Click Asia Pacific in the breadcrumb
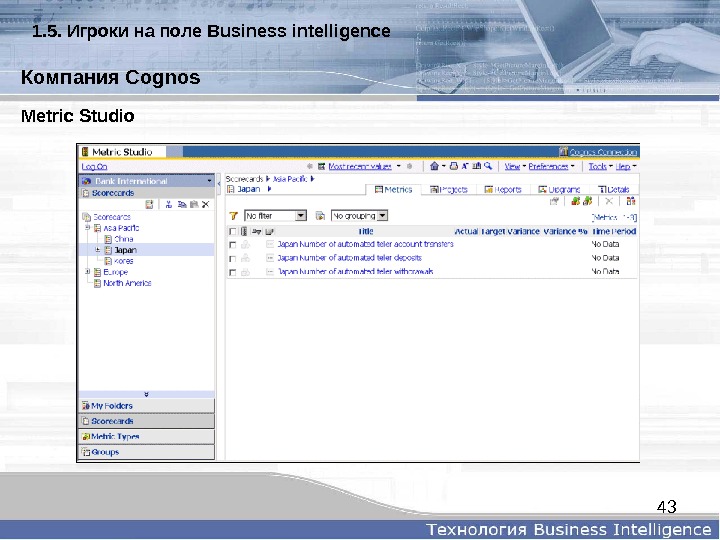This screenshot has height=540, width=720. click(290, 179)
